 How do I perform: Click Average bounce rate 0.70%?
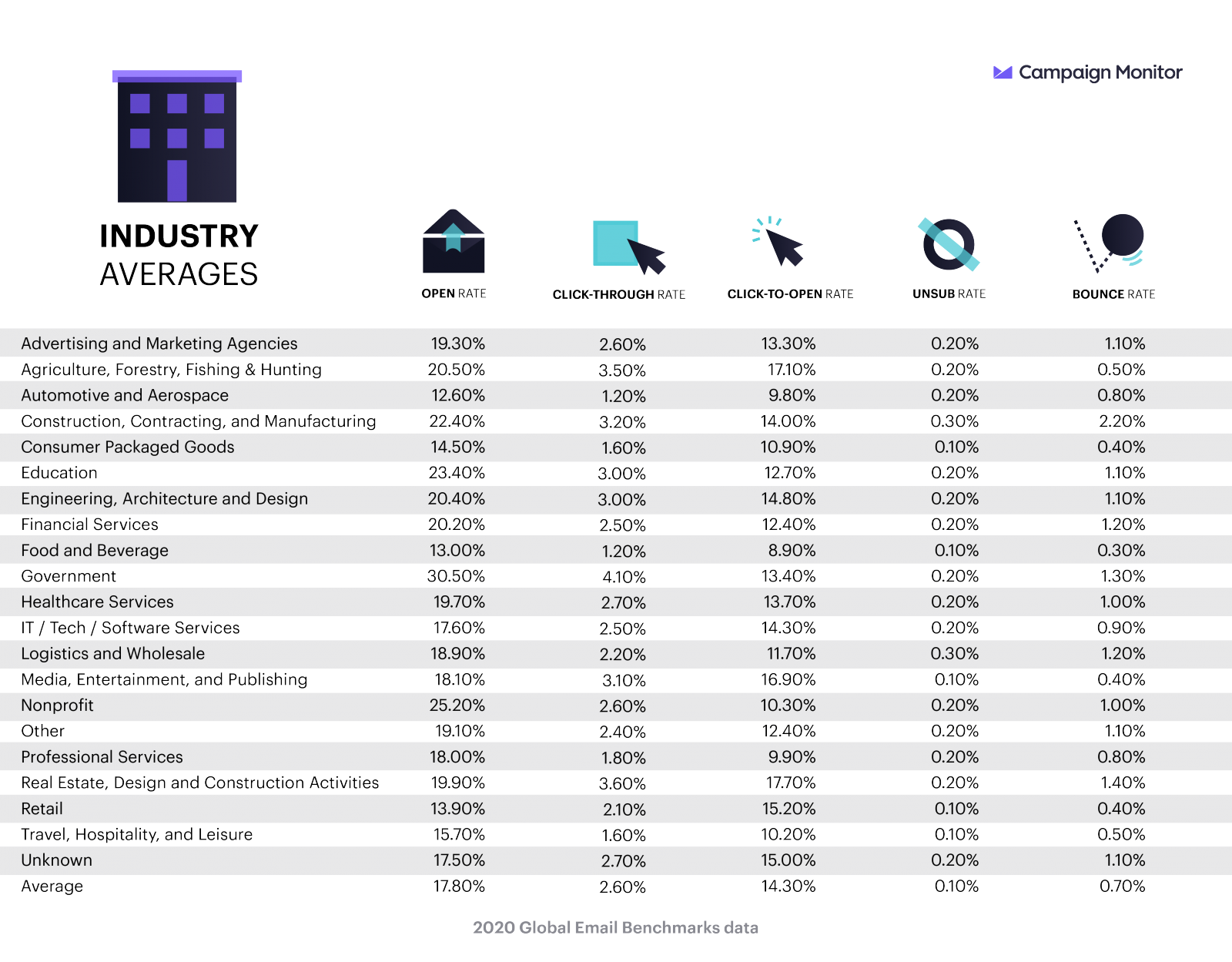click(x=1122, y=887)
